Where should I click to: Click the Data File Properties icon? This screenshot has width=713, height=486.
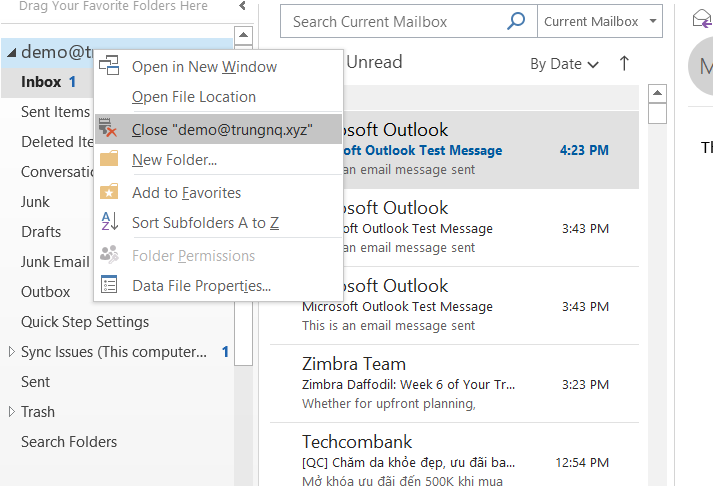pyautogui.click(x=109, y=284)
